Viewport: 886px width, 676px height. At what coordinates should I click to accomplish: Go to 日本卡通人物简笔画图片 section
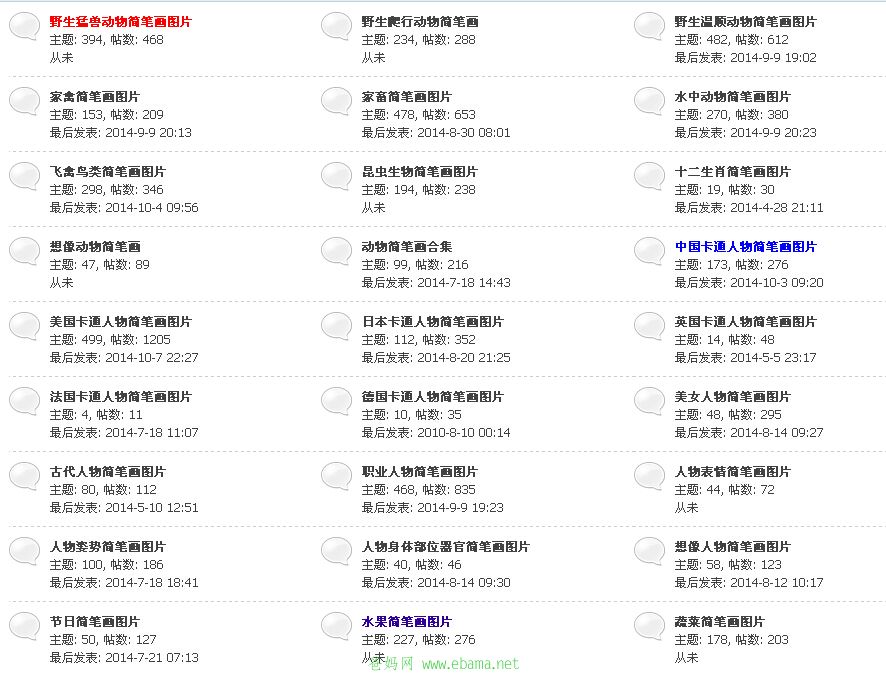432,322
